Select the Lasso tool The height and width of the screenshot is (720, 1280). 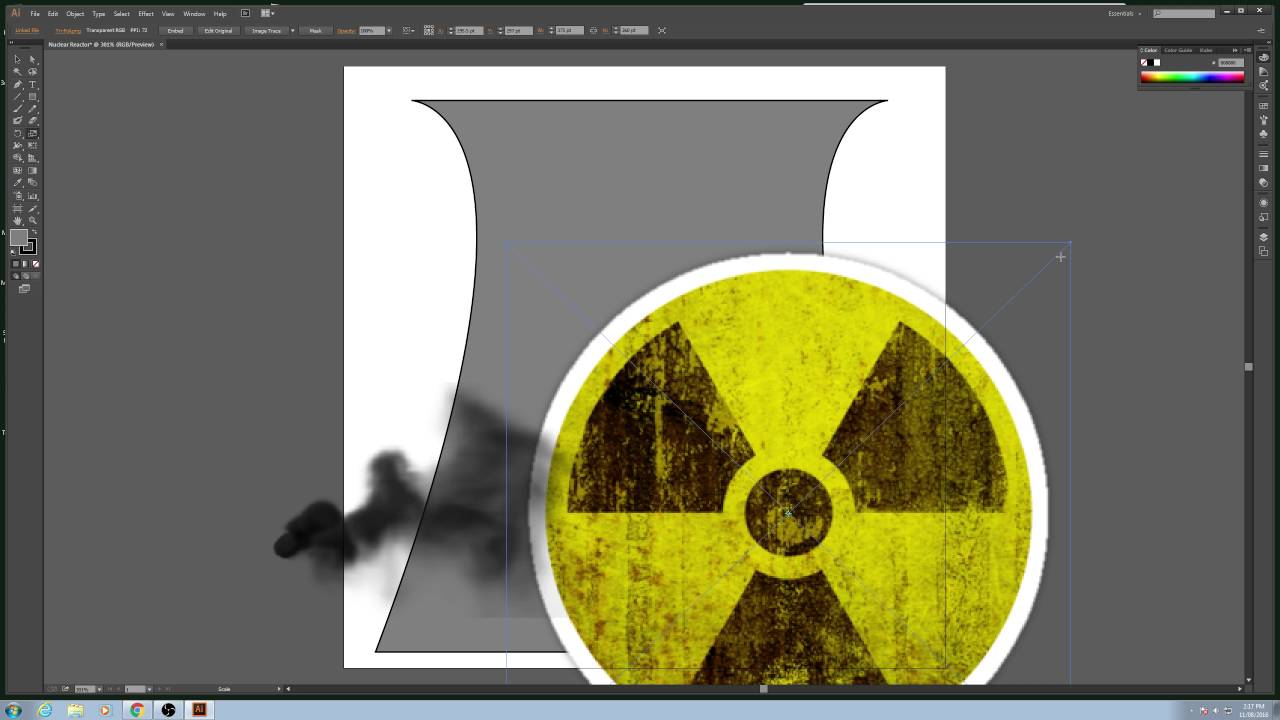tap(32, 72)
